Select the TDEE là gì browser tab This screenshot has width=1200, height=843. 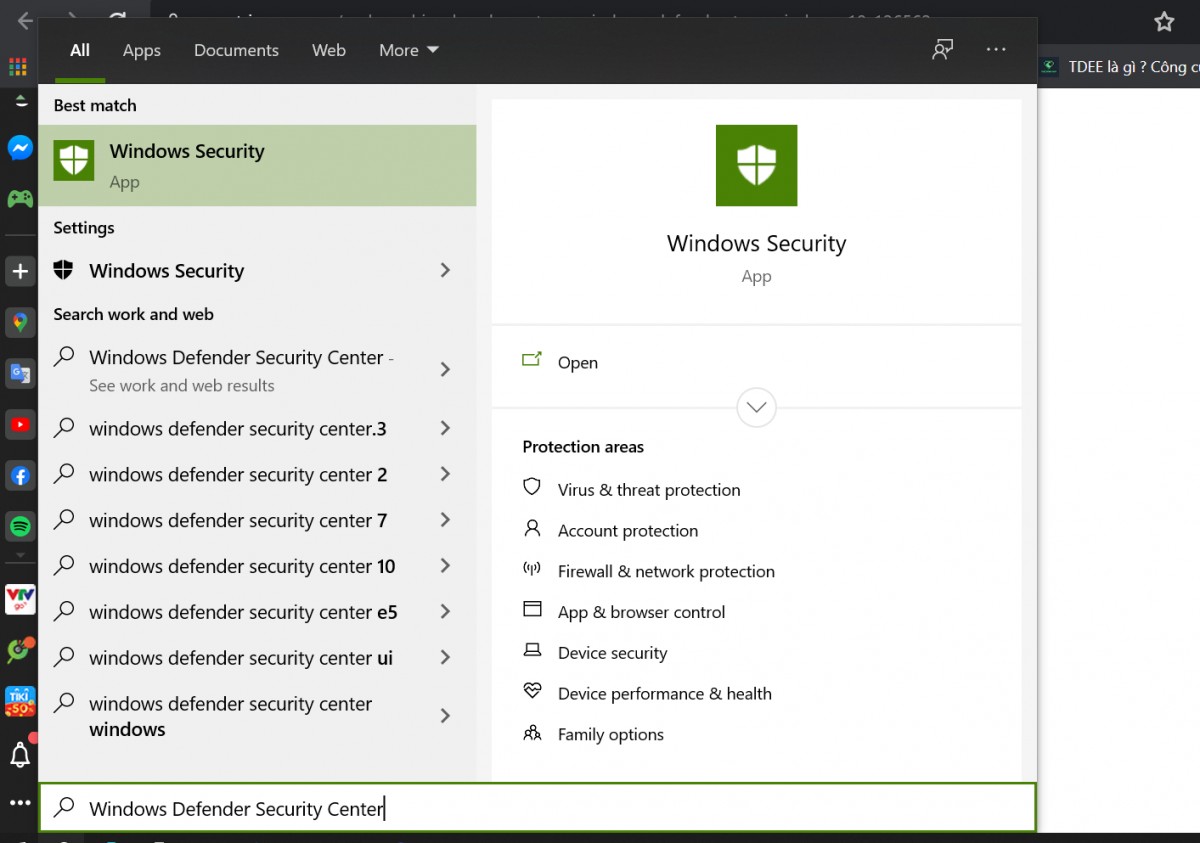click(1118, 67)
